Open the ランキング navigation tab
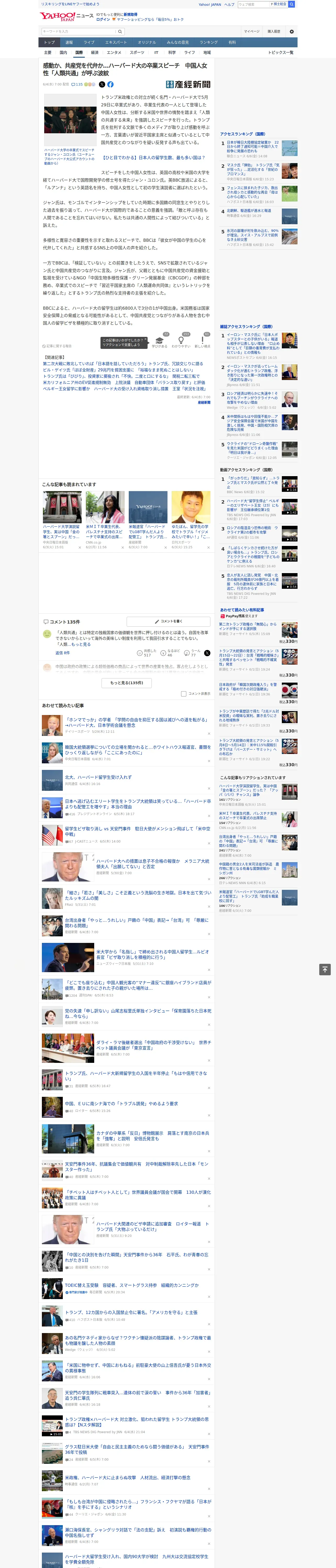This screenshot has height=1568, width=336. [x=209, y=43]
